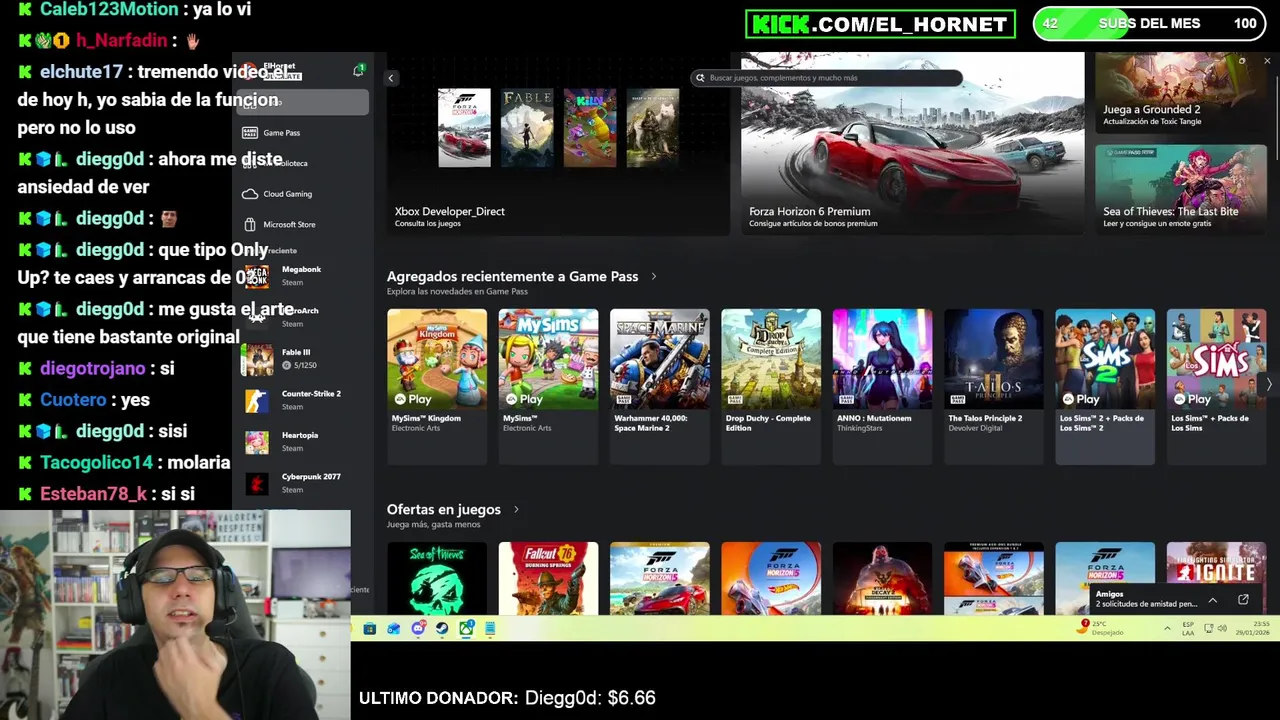
Task: Open the 'Juega a Grounded 2' tile
Action: [1181, 92]
